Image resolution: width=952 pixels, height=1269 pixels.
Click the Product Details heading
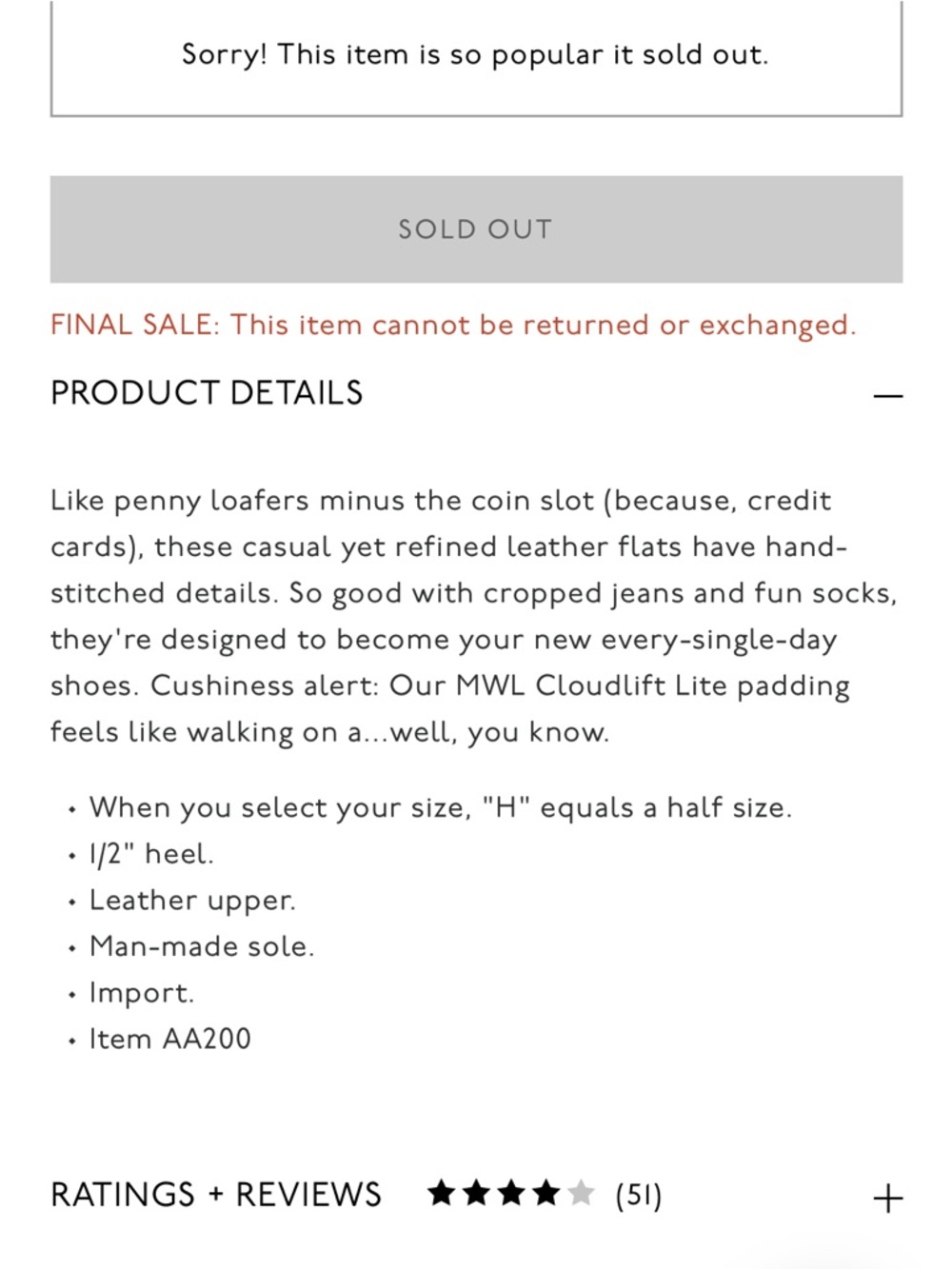pyautogui.click(x=207, y=393)
